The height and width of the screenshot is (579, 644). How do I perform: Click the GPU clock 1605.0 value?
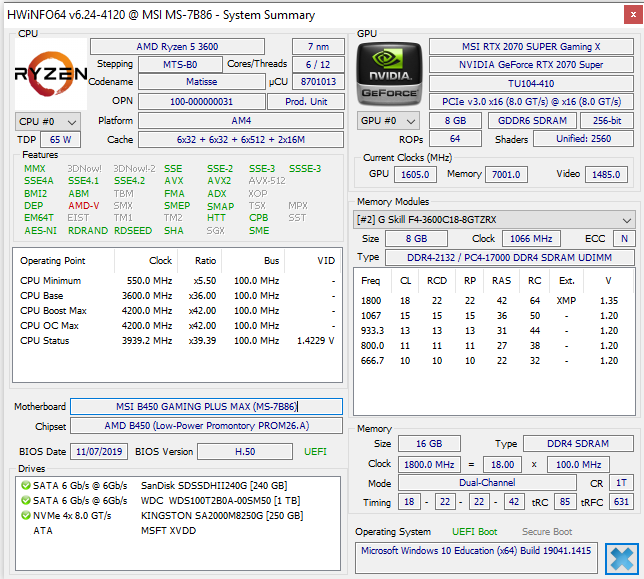tap(415, 175)
